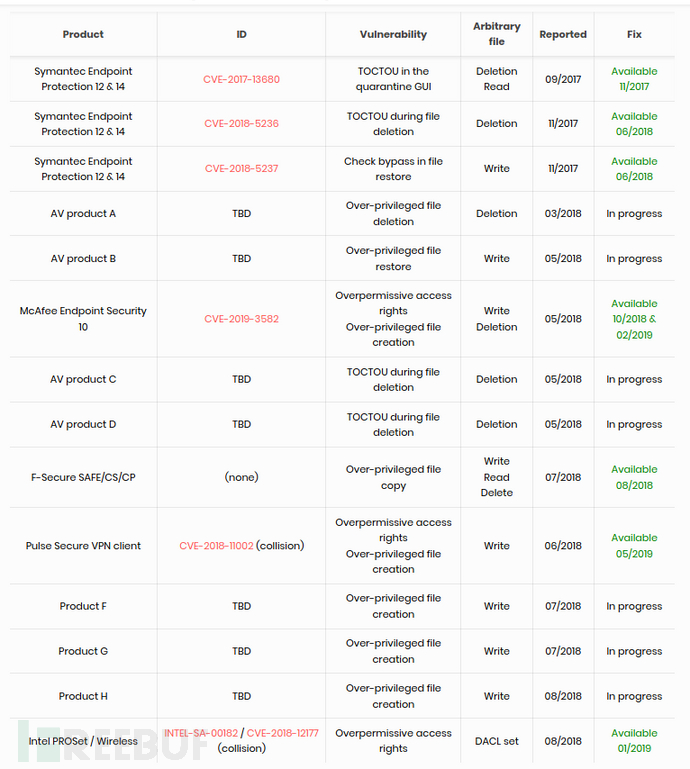The height and width of the screenshot is (769, 690).
Task: Open the CVE-2017-13680 link
Action: pos(241,79)
